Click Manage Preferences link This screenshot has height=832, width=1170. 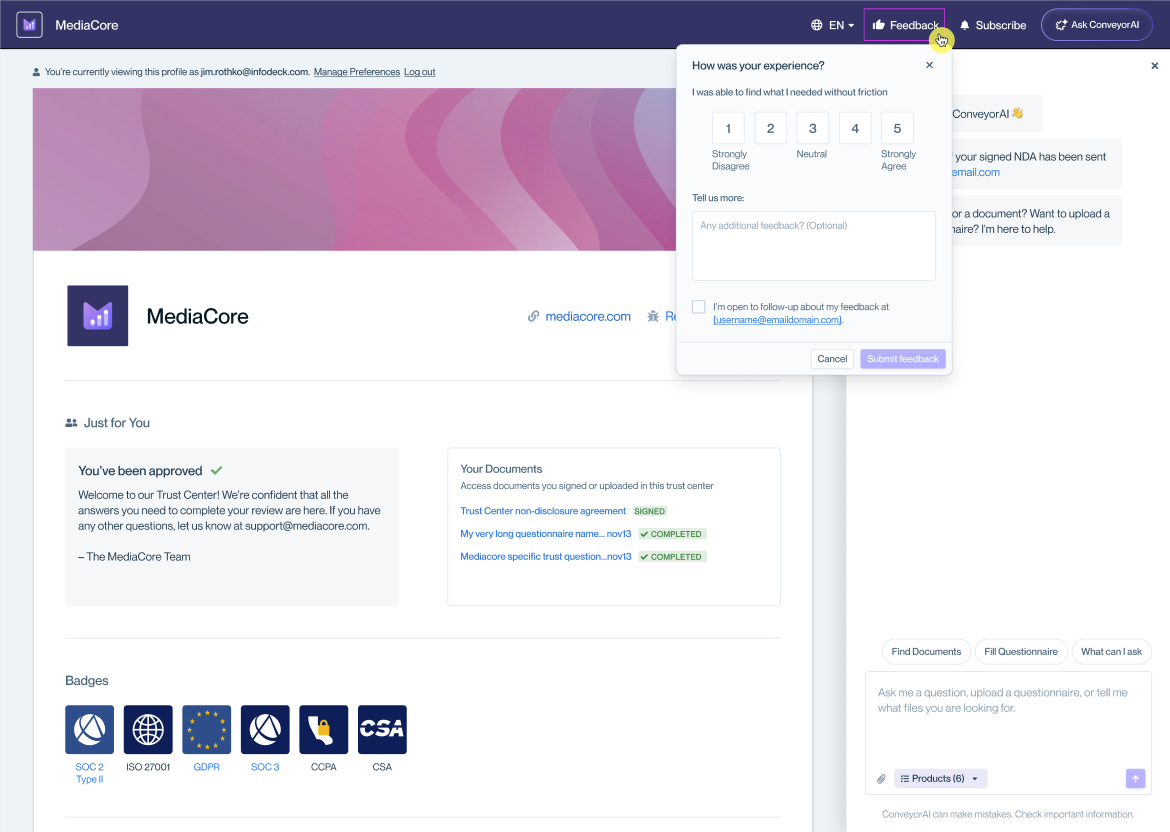click(x=357, y=72)
